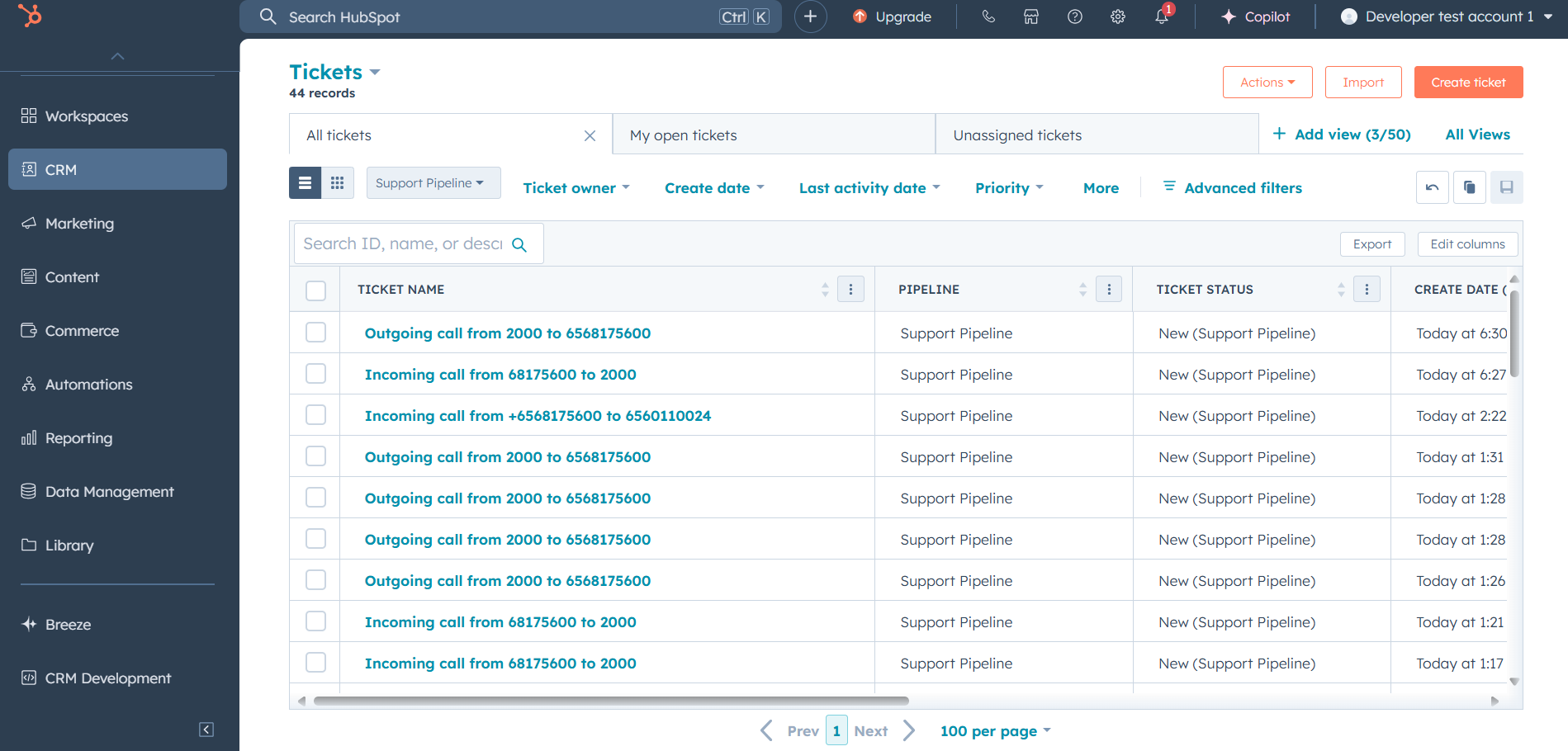
Task: Check the Incoming call from +6568175600 row
Action: pyautogui.click(x=315, y=414)
